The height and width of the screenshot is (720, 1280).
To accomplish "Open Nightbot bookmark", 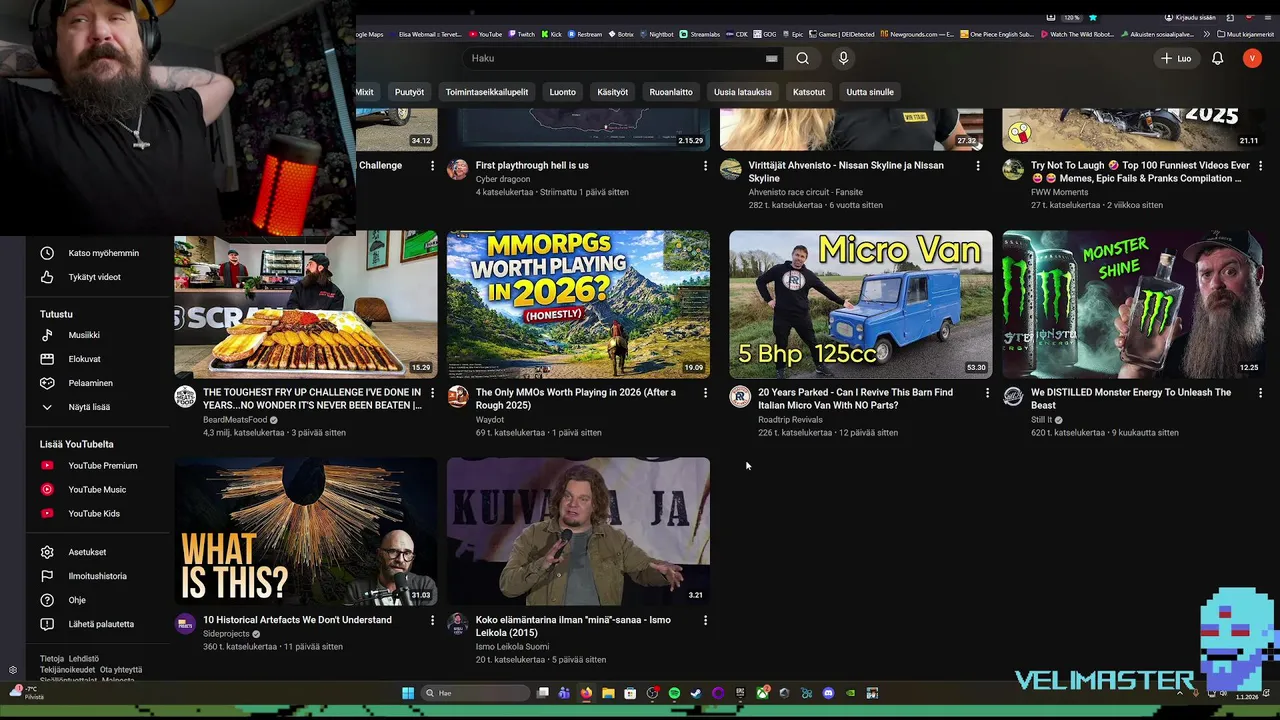I will coord(657,34).
